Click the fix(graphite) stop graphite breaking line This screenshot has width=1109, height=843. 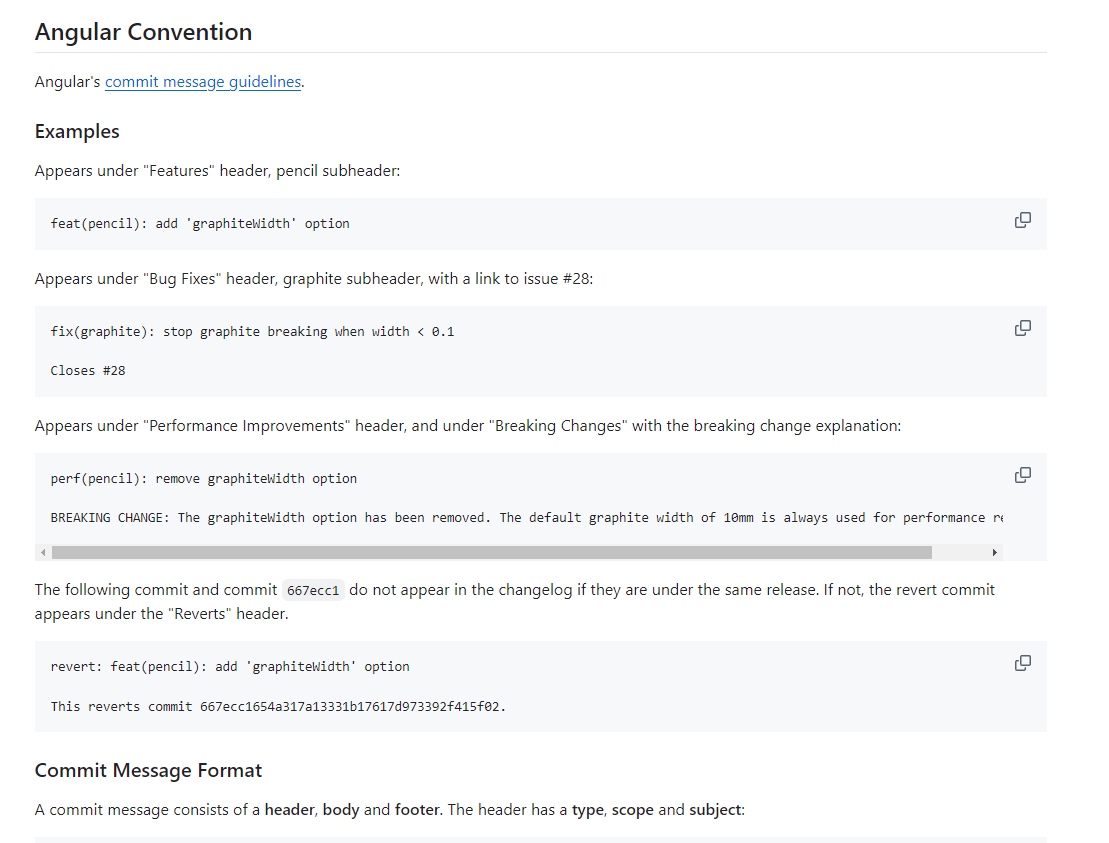(x=252, y=332)
